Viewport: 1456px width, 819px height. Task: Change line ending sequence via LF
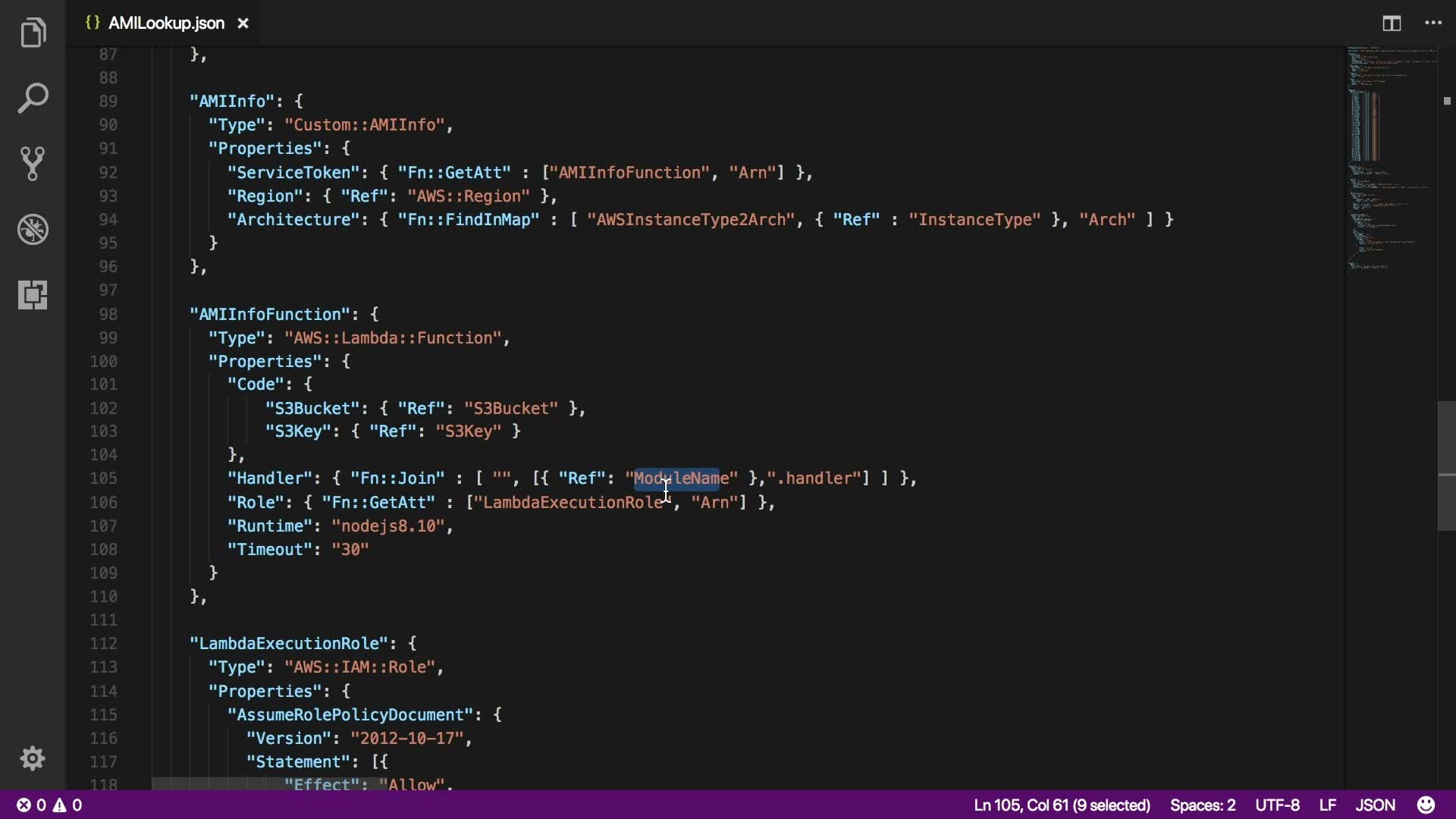coord(1327,805)
